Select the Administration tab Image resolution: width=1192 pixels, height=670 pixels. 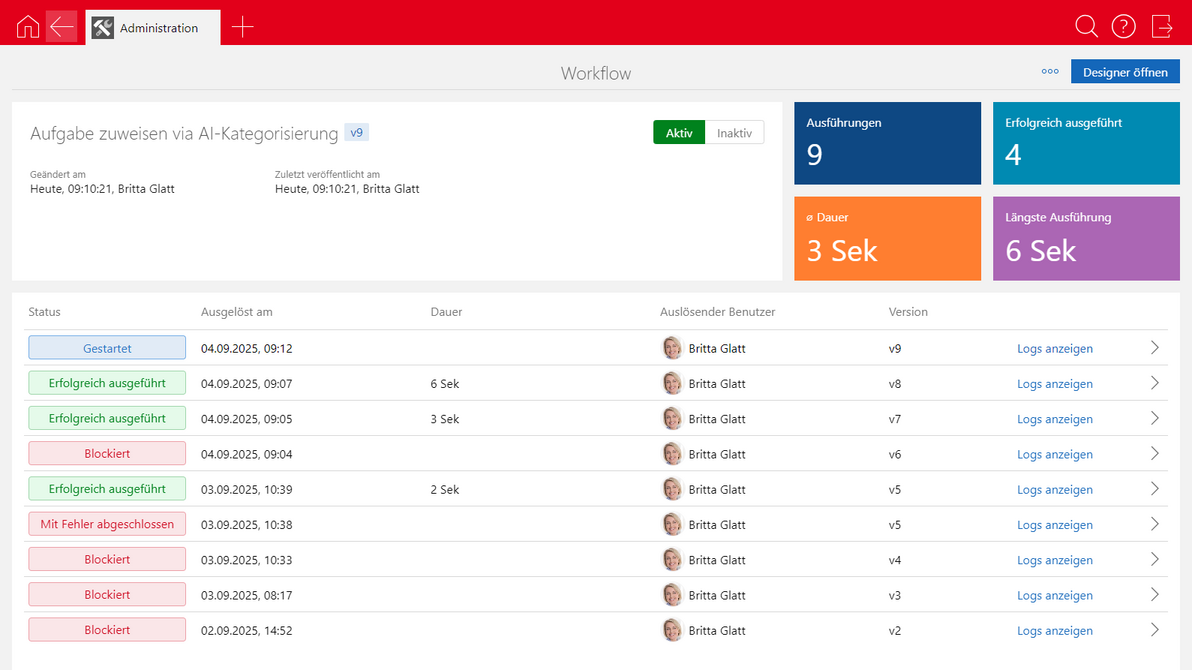tap(158, 28)
